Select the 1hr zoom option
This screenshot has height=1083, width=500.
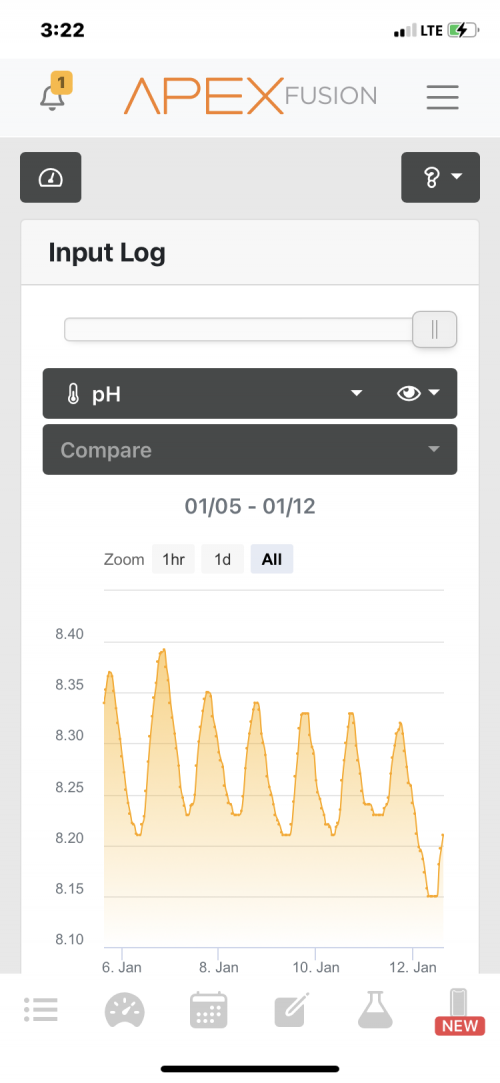point(173,559)
